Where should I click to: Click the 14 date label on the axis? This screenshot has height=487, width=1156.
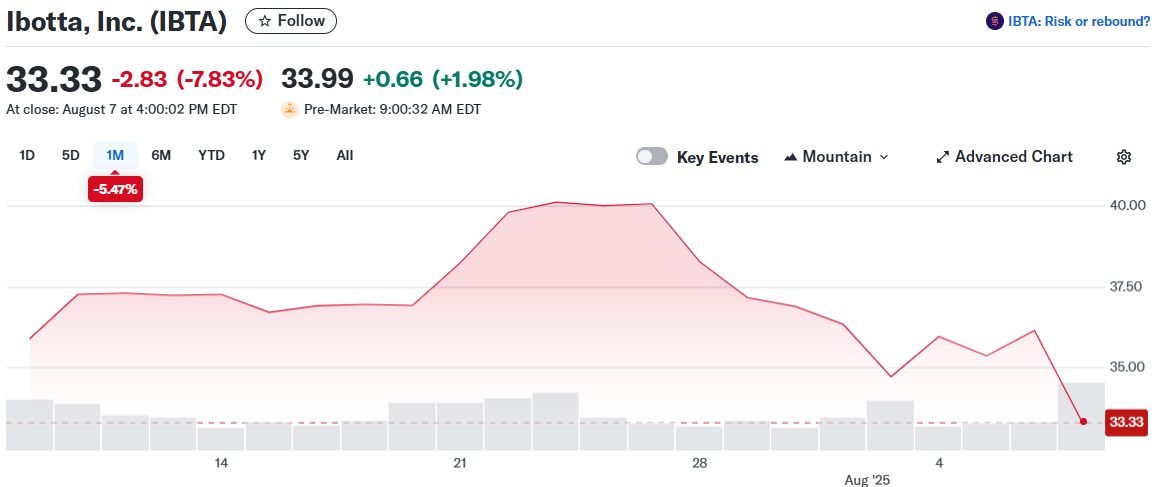point(220,463)
